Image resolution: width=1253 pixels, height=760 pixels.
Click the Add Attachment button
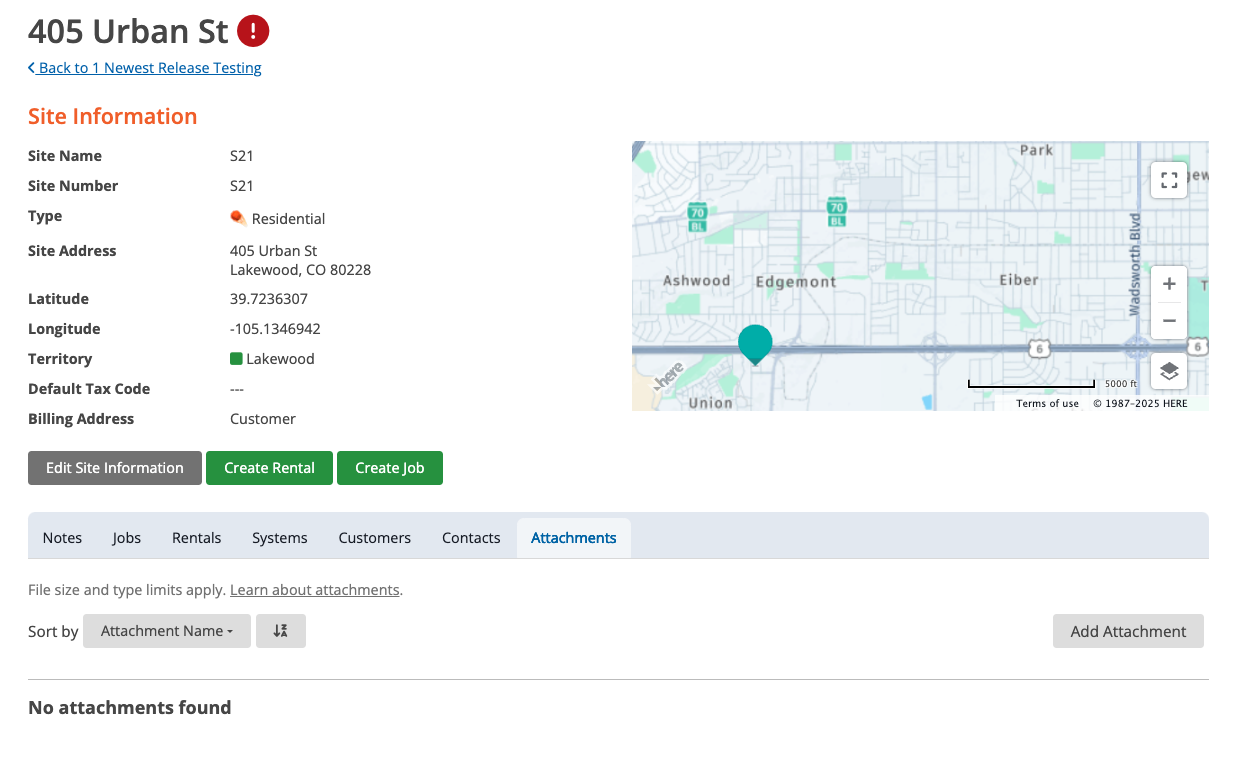(x=1128, y=631)
